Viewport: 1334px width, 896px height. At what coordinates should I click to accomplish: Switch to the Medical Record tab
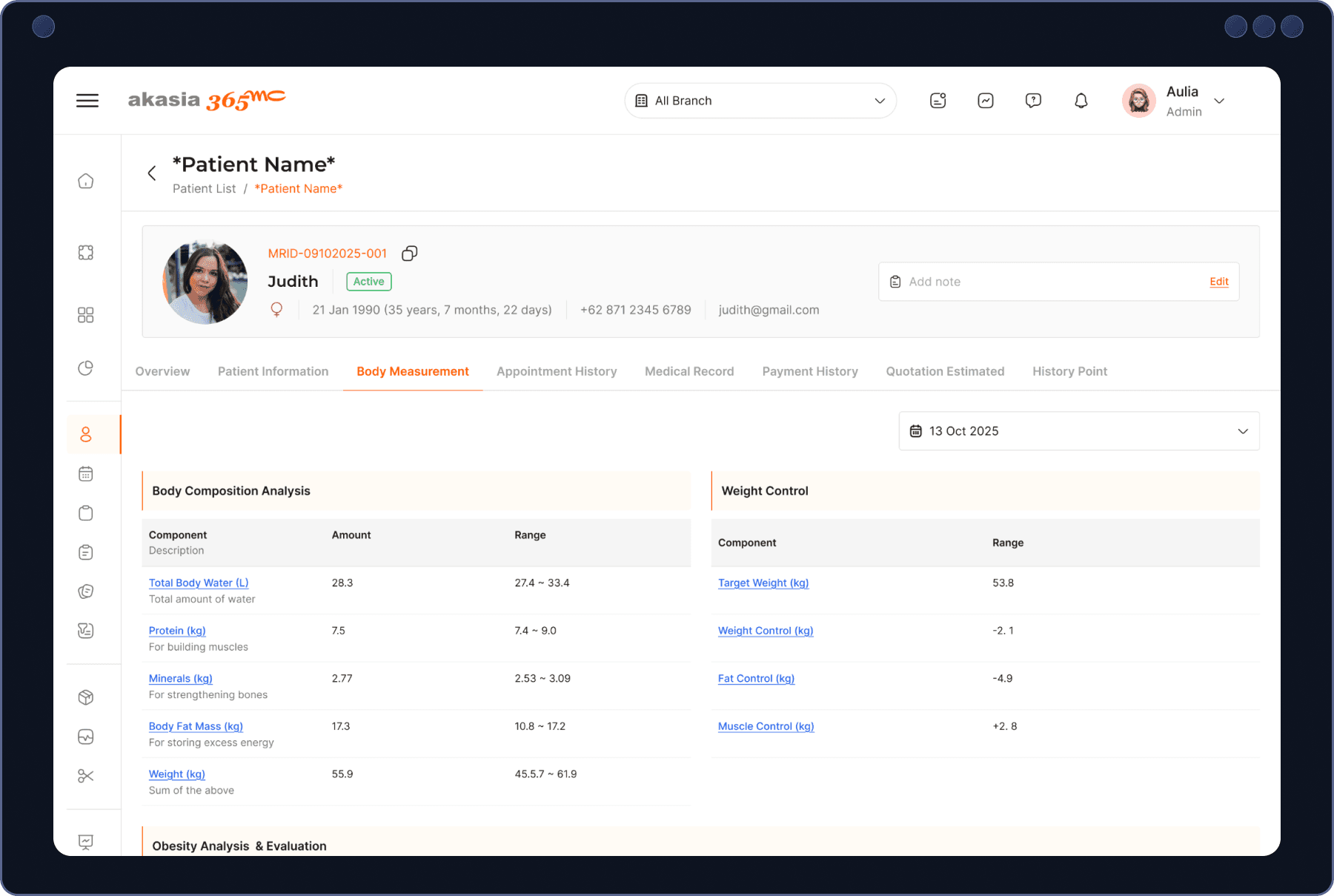point(689,371)
